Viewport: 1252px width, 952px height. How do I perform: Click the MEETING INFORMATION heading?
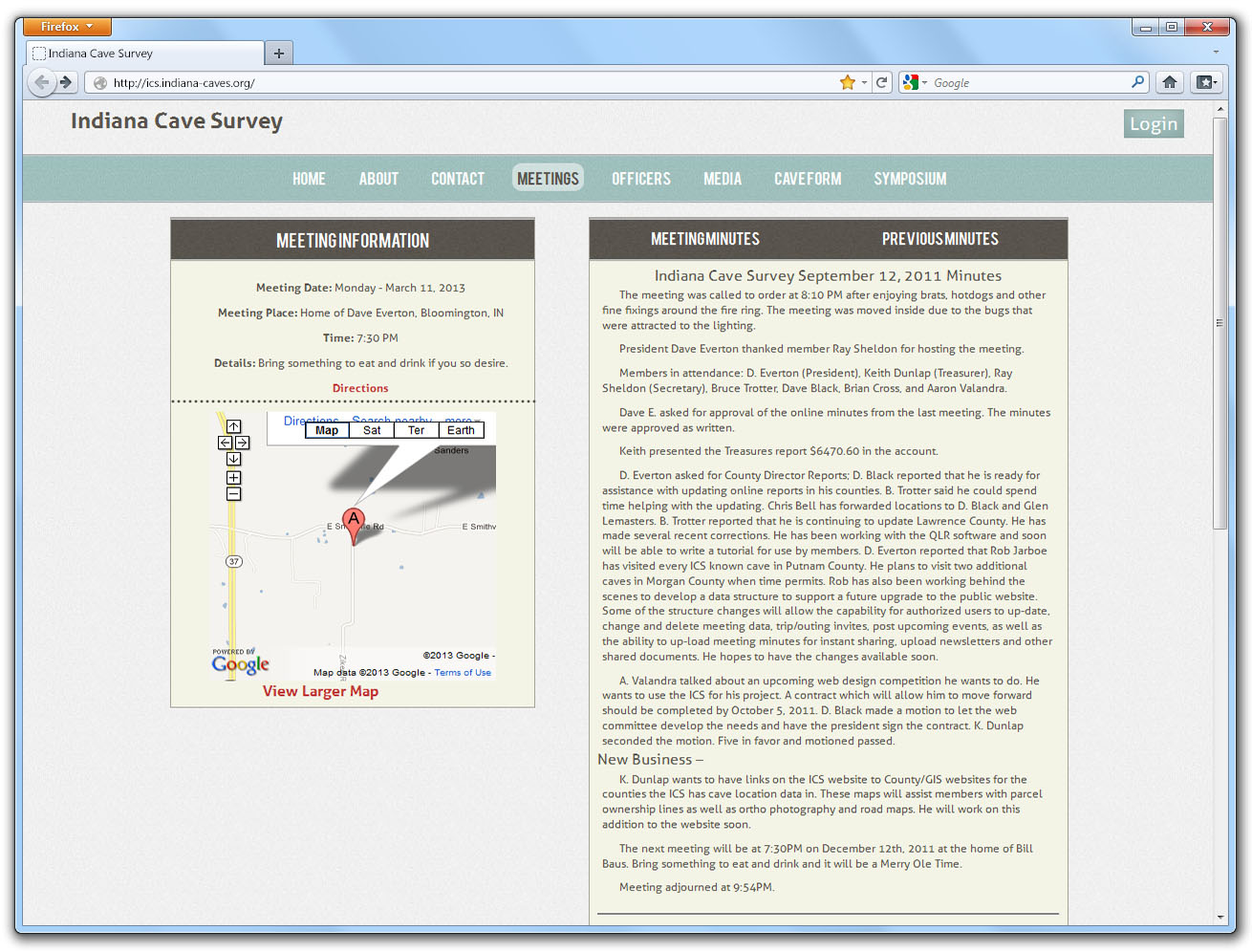(353, 241)
